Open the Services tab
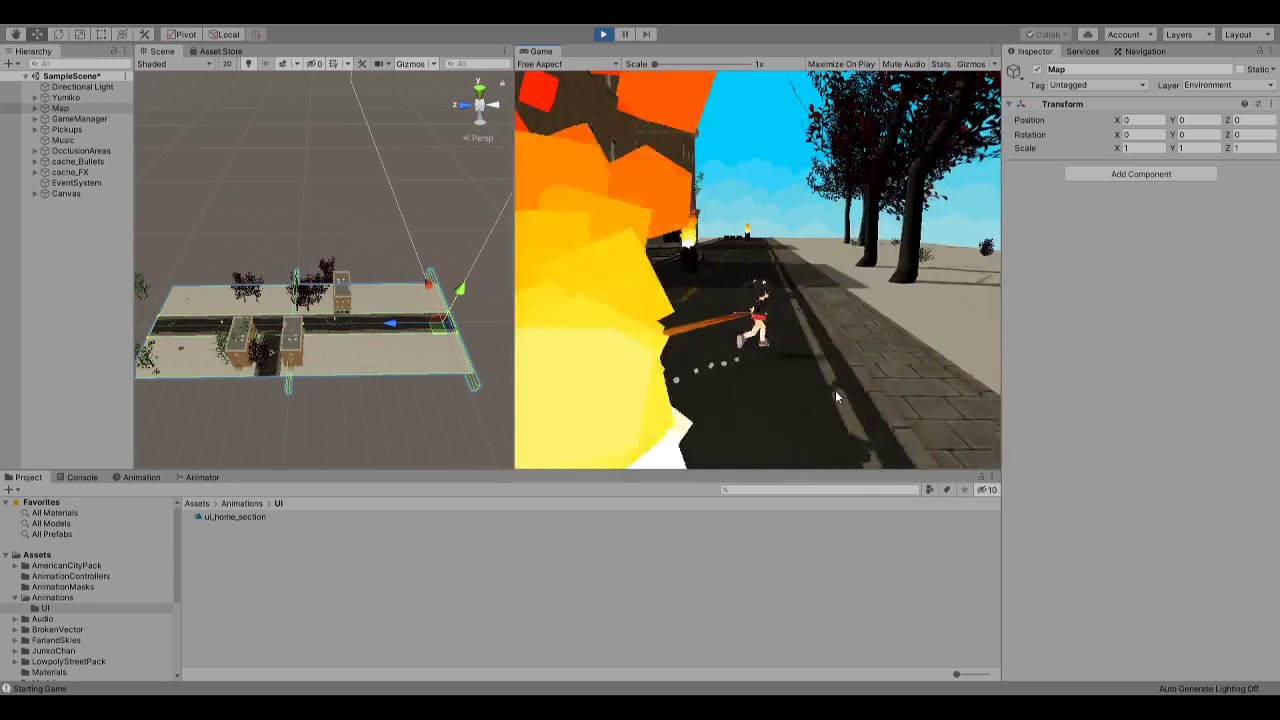This screenshot has height=720, width=1280. (x=1082, y=51)
